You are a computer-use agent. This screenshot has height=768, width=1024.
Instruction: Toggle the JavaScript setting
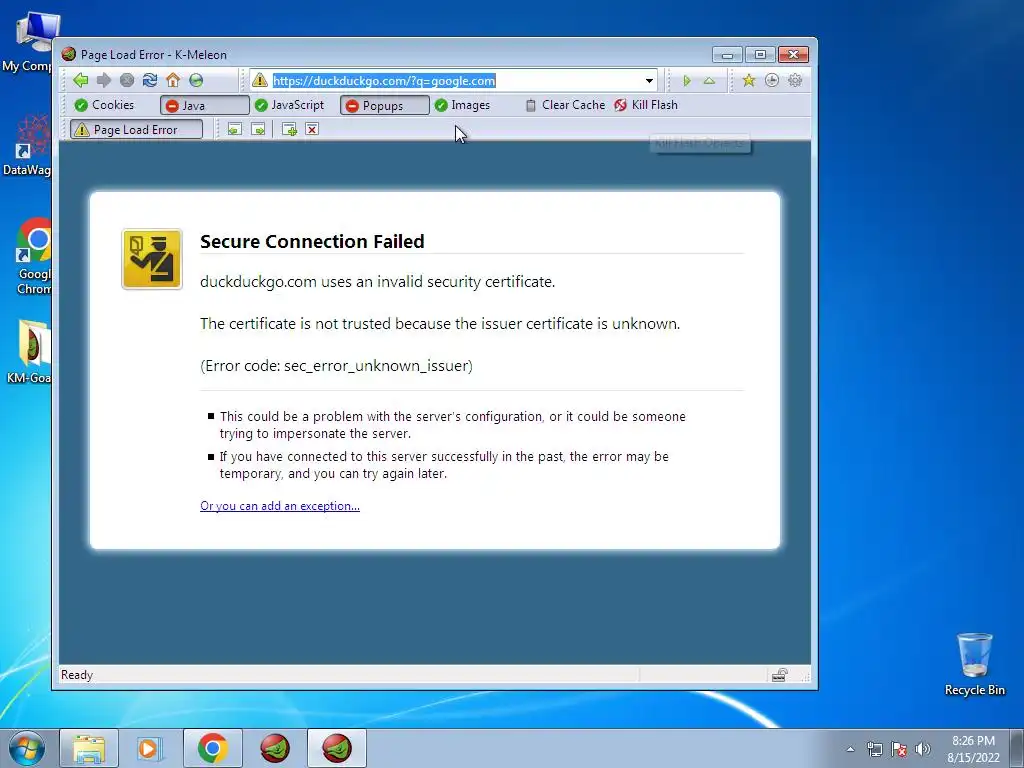[x=289, y=105]
